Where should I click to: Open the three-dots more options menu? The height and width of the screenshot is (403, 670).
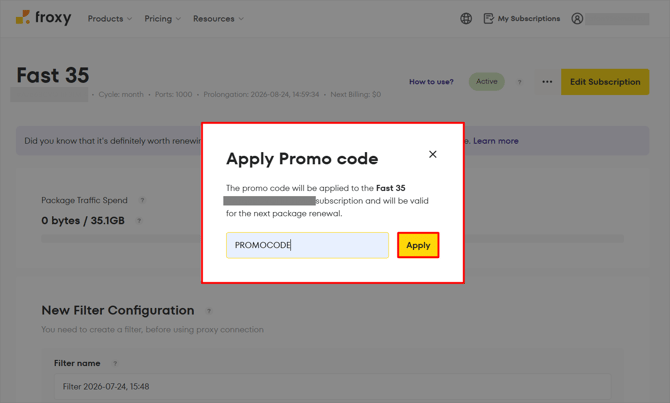click(547, 82)
